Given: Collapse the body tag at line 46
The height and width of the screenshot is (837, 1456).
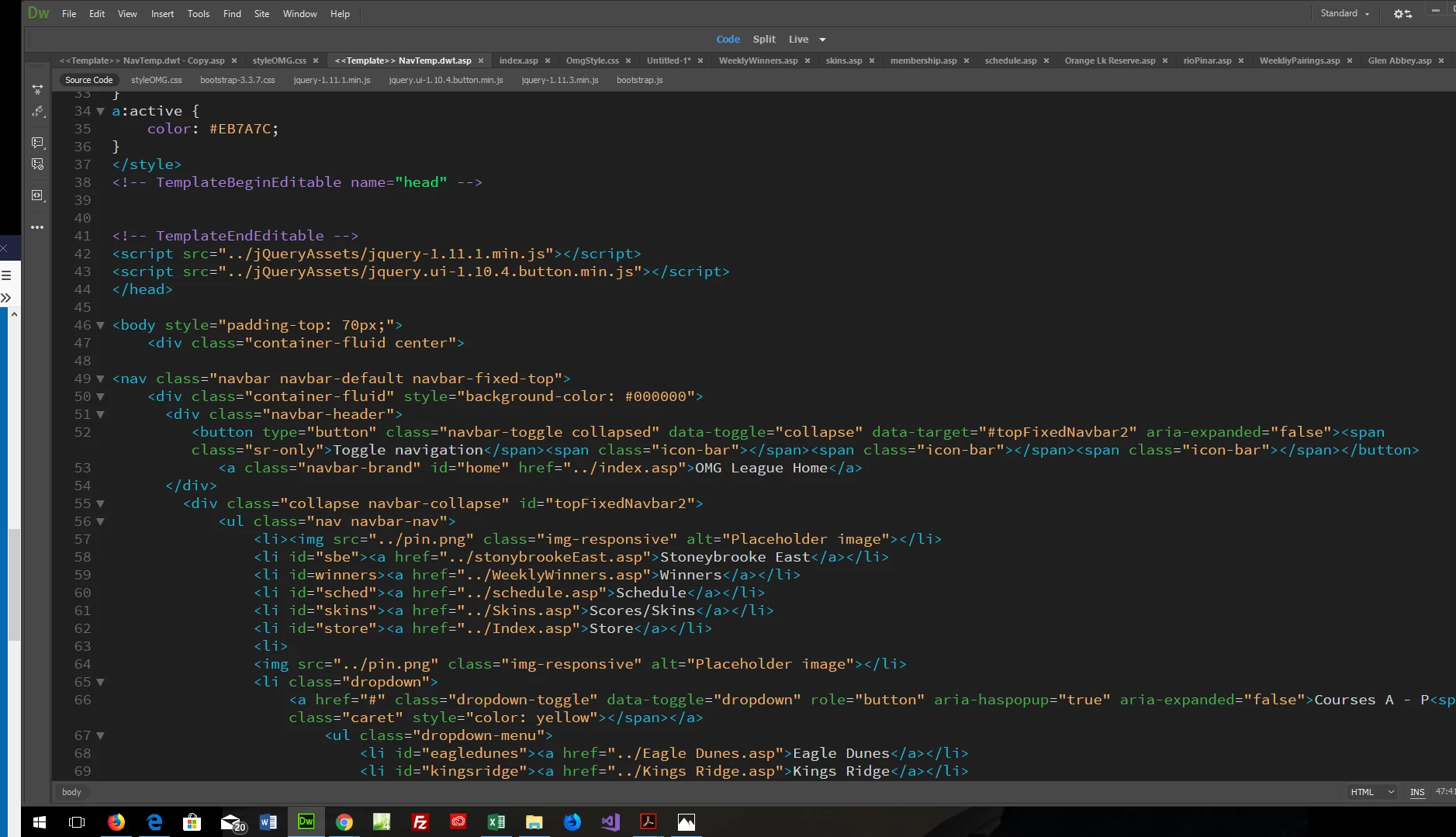Looking at the screenshot, I should [x=100, y=326].
